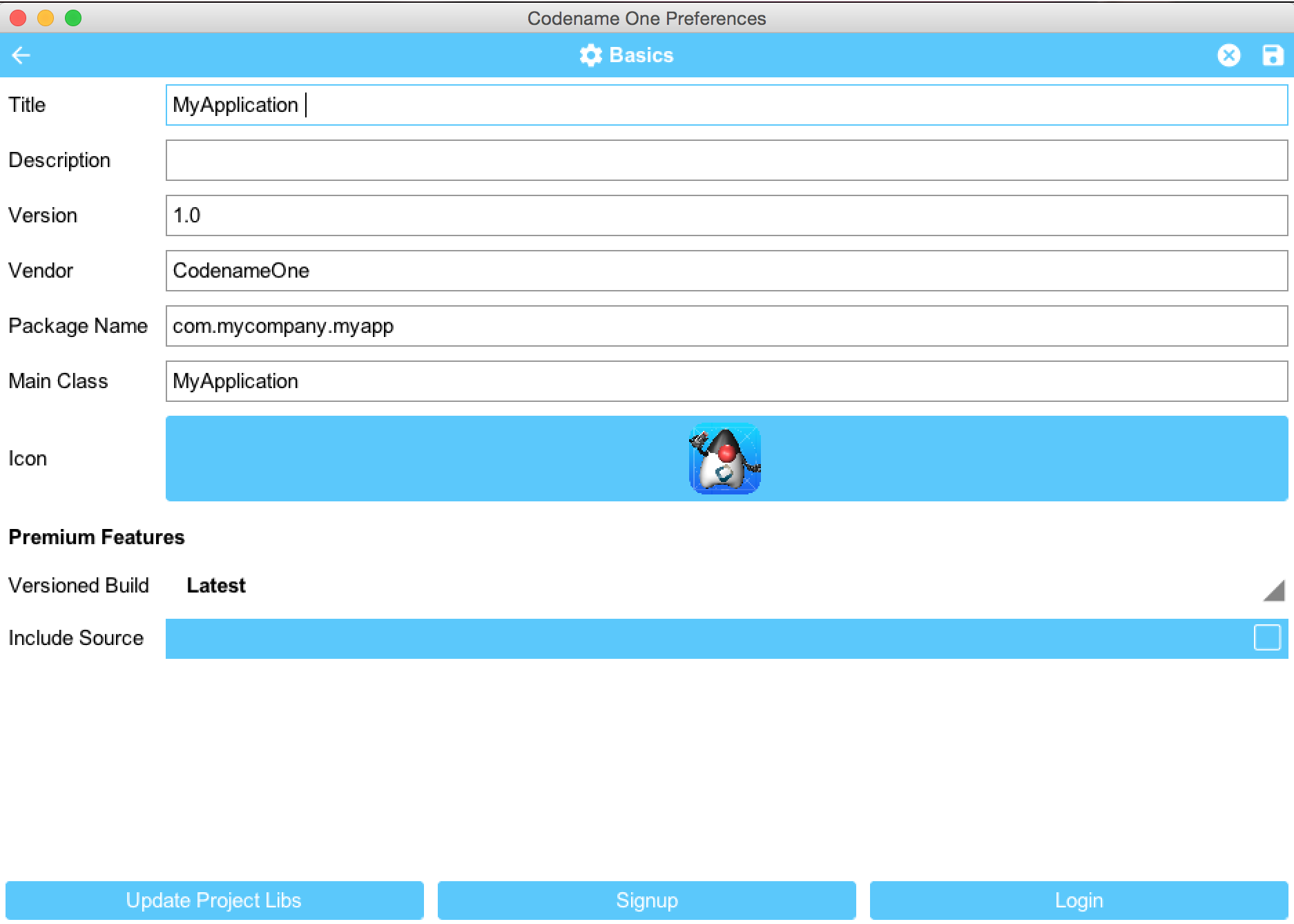Cancel changes with the X icon
Viewport: 1294px width, 924px height.
pos(1230,55)
